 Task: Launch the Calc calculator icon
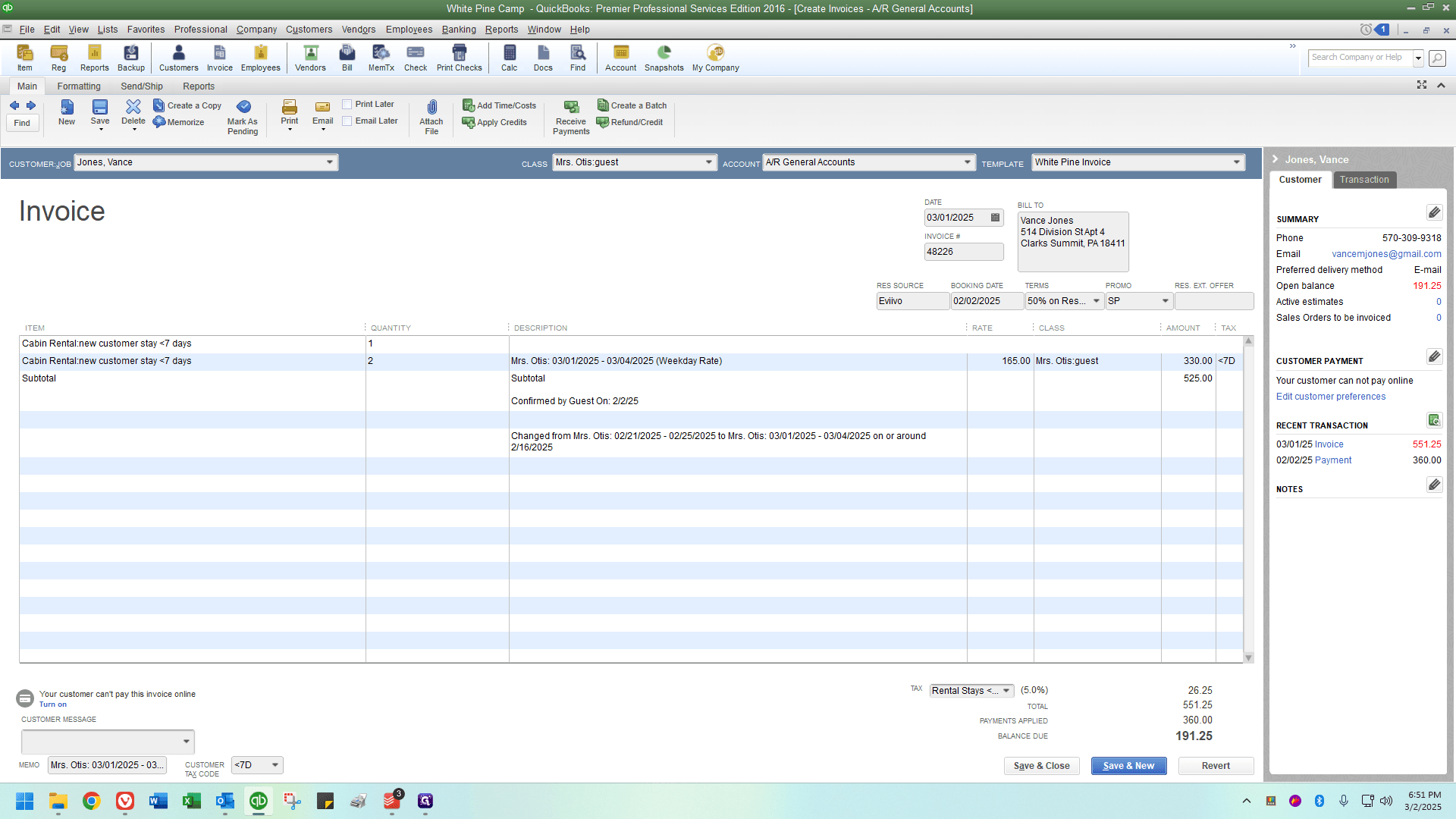point(509,58)
